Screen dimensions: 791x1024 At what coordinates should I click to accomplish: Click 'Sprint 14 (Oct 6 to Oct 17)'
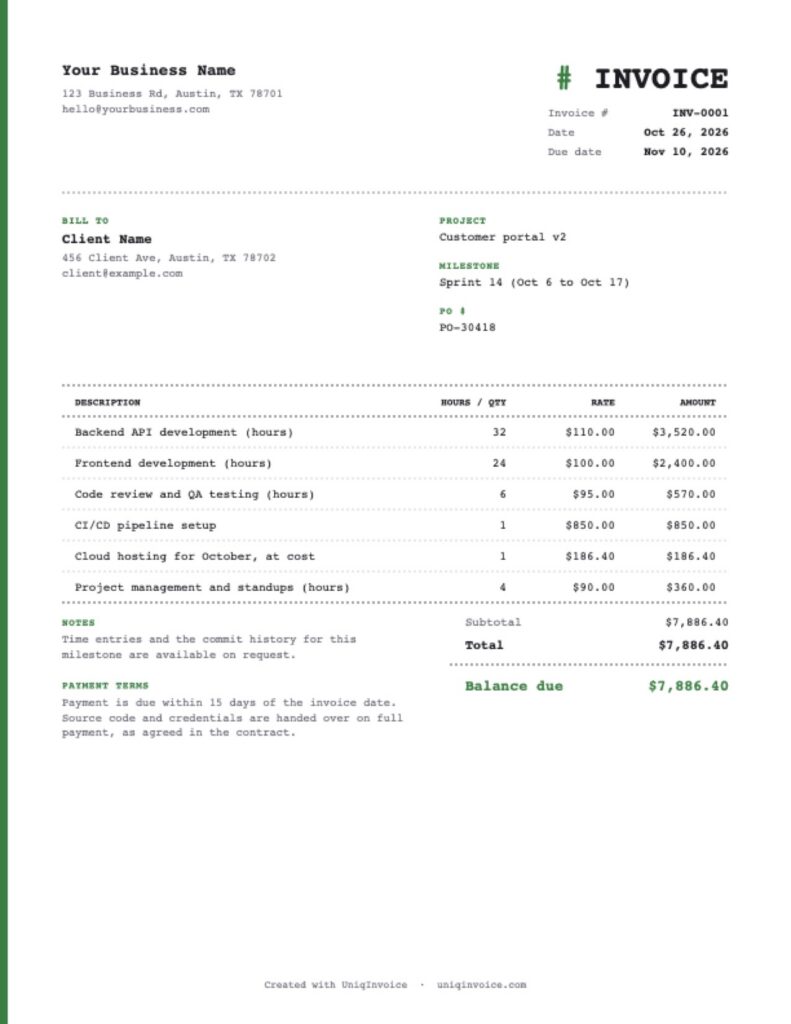coord(534,282)
